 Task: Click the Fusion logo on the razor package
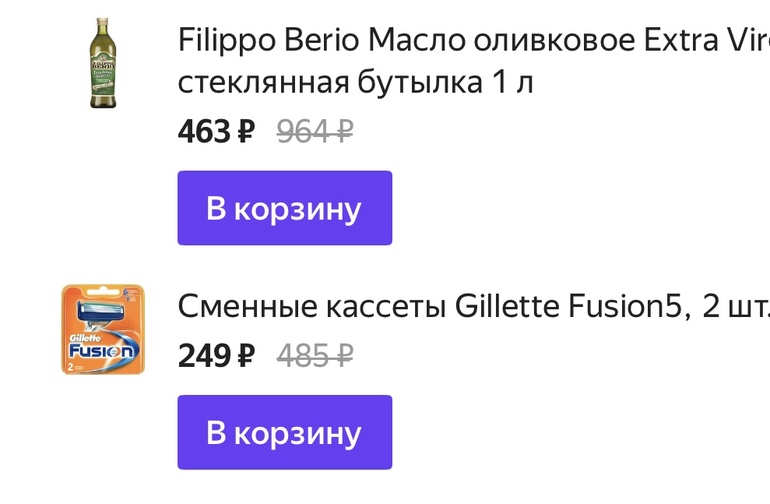pos(102,351)
